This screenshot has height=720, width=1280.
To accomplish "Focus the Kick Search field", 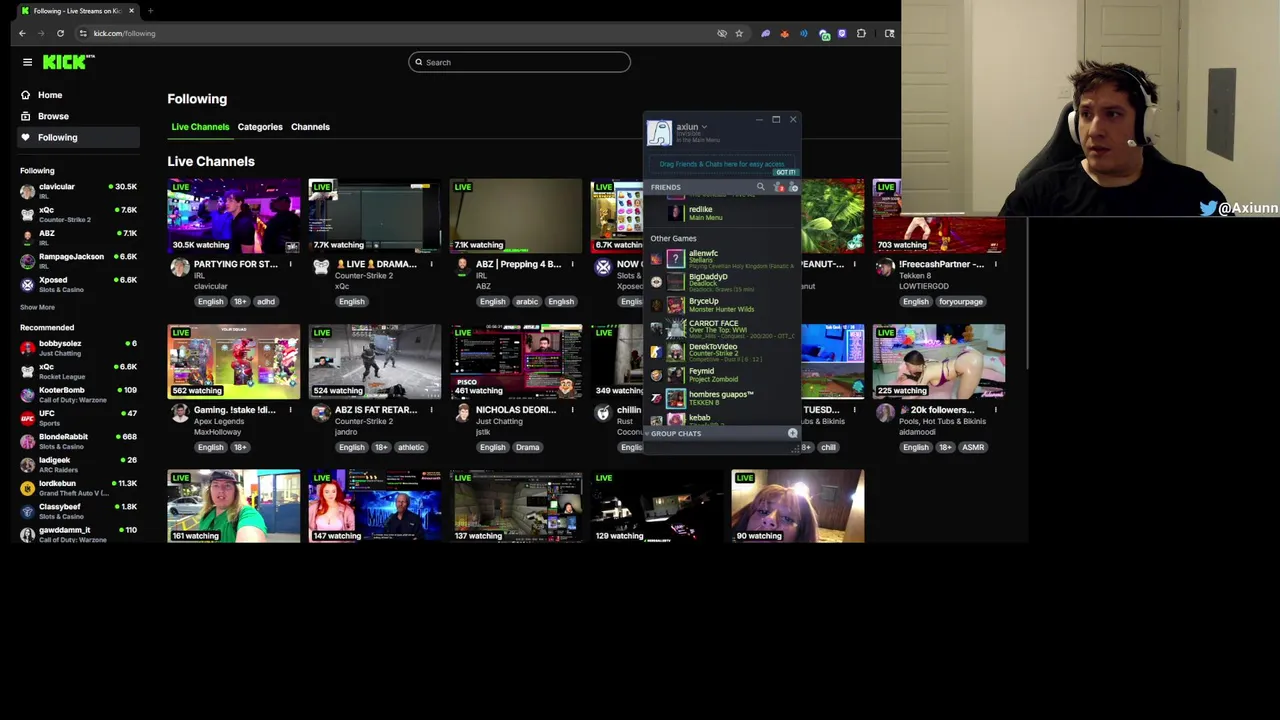I will click(x=519, y=62).
